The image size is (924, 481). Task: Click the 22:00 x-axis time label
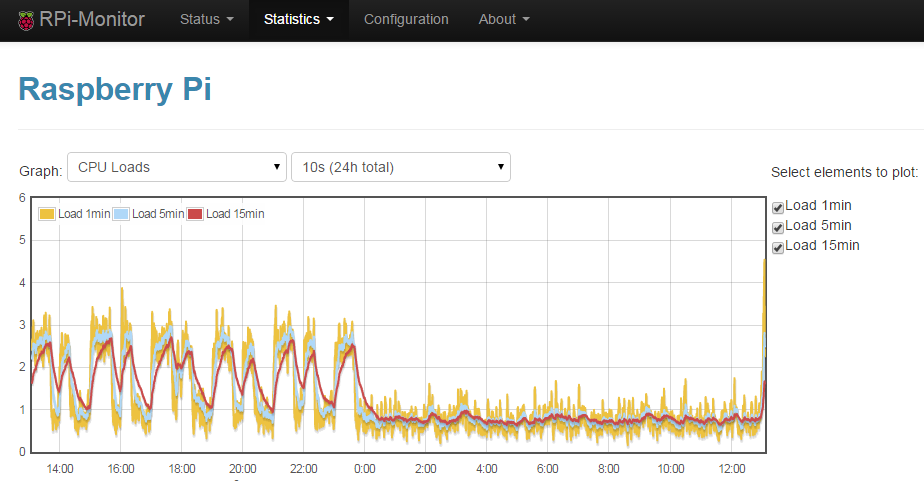pos(303,469)
